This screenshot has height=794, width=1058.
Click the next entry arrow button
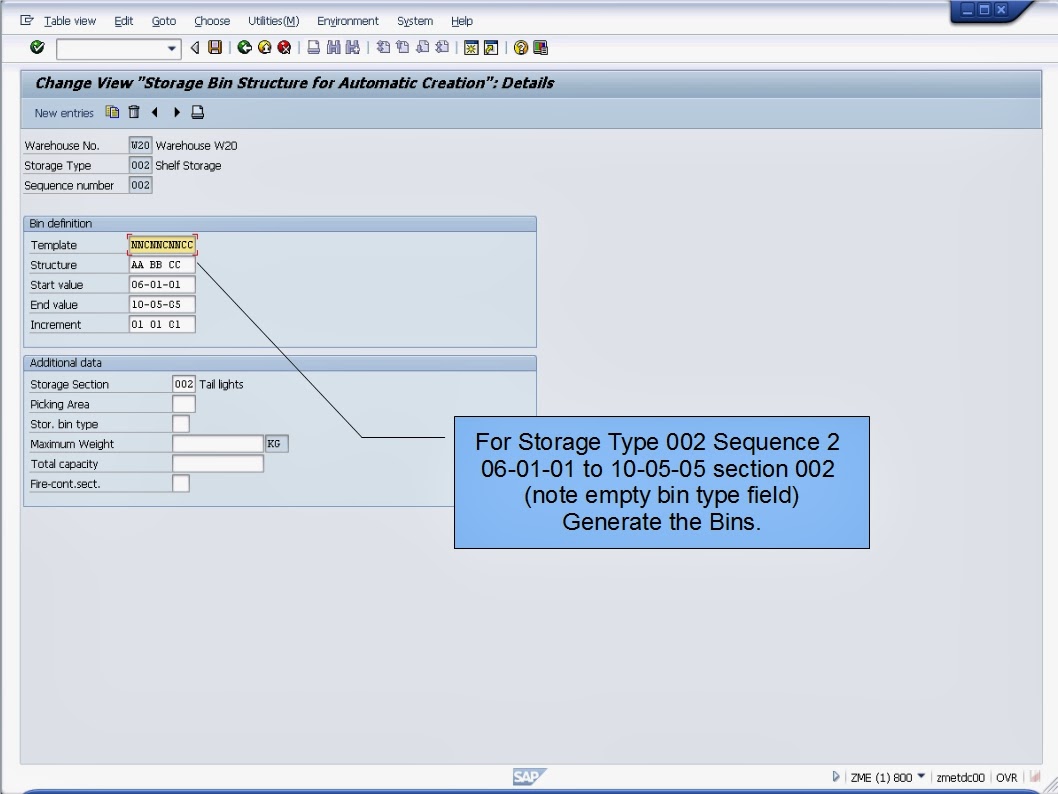[x=177, y=112]
